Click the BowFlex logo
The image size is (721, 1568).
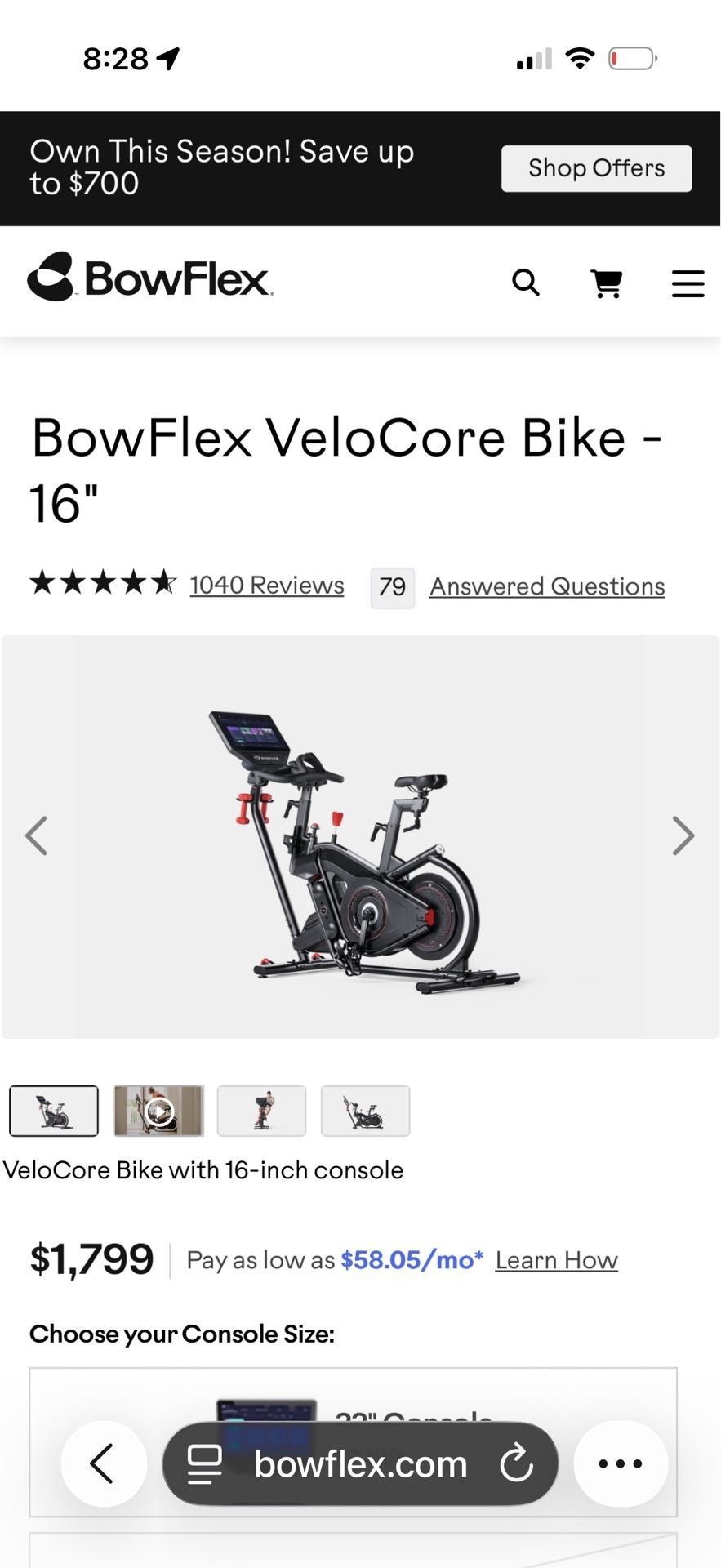(150, 277)
